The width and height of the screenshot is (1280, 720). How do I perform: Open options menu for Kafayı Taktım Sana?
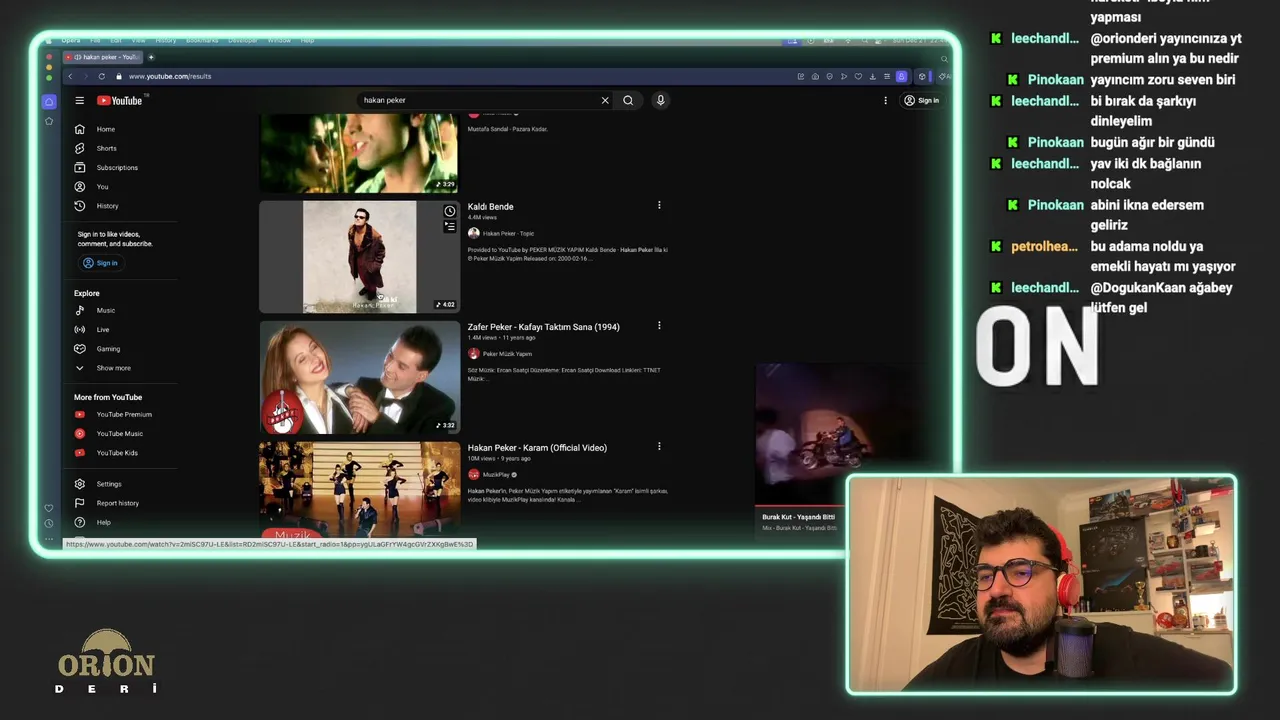[x=659, y=326]
